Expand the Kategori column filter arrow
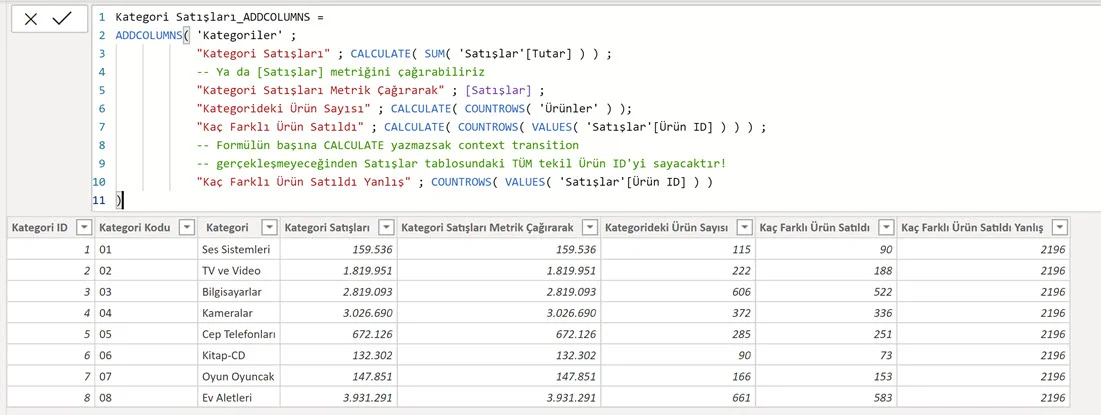 [x=269, y=228]
